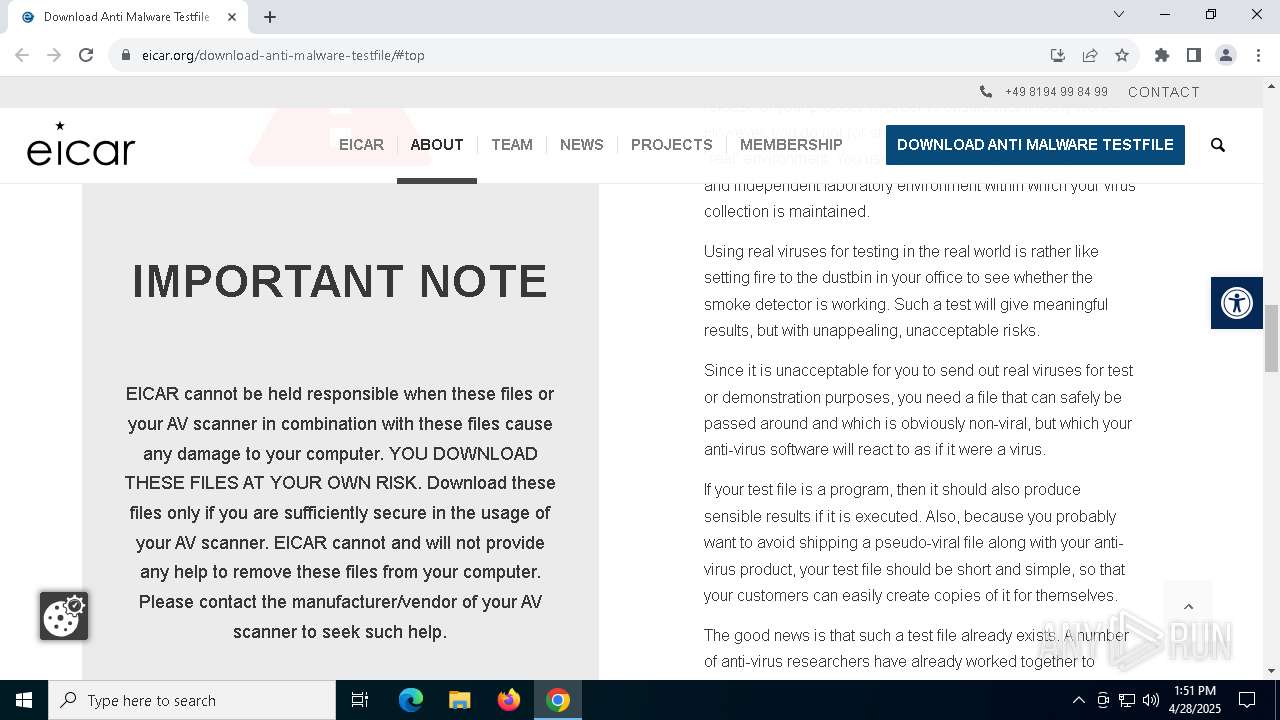Open Chrome's three-dot menu
1280x720 pixels.
(x=1258, y=55)
